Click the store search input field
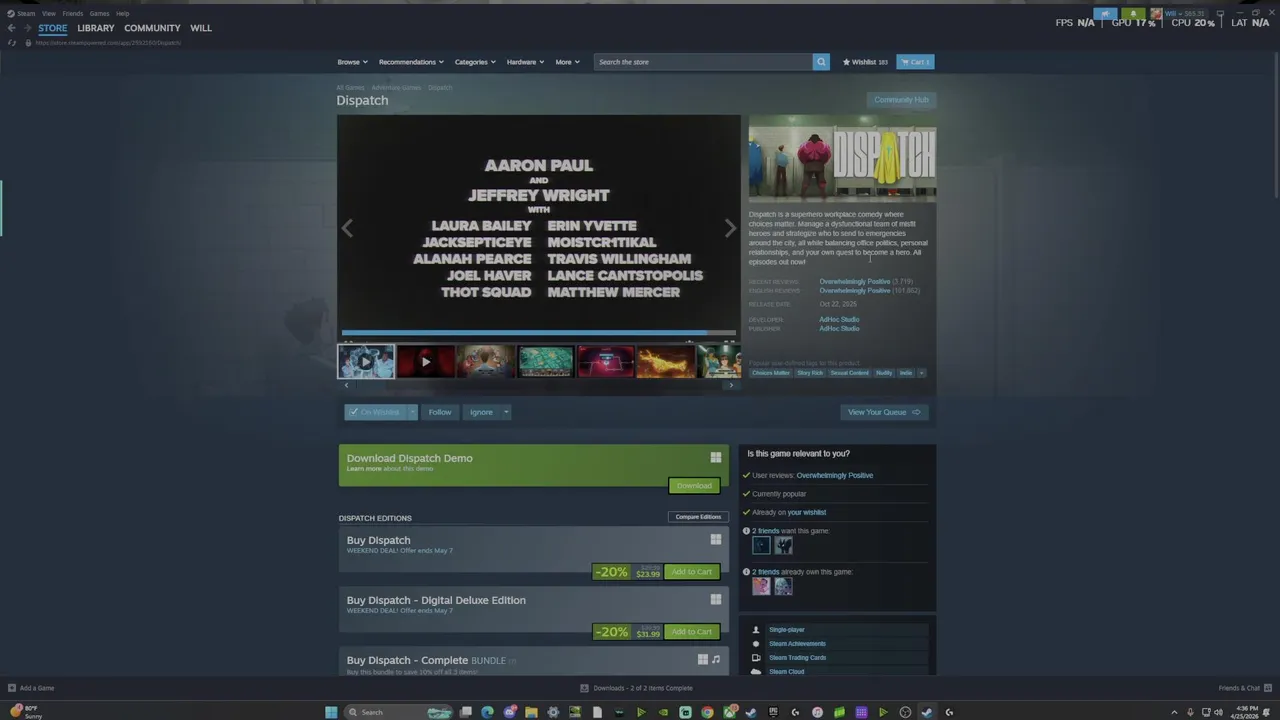This screenshot has height=720, width=1280. pyautogui.click(x=703, y=62)
